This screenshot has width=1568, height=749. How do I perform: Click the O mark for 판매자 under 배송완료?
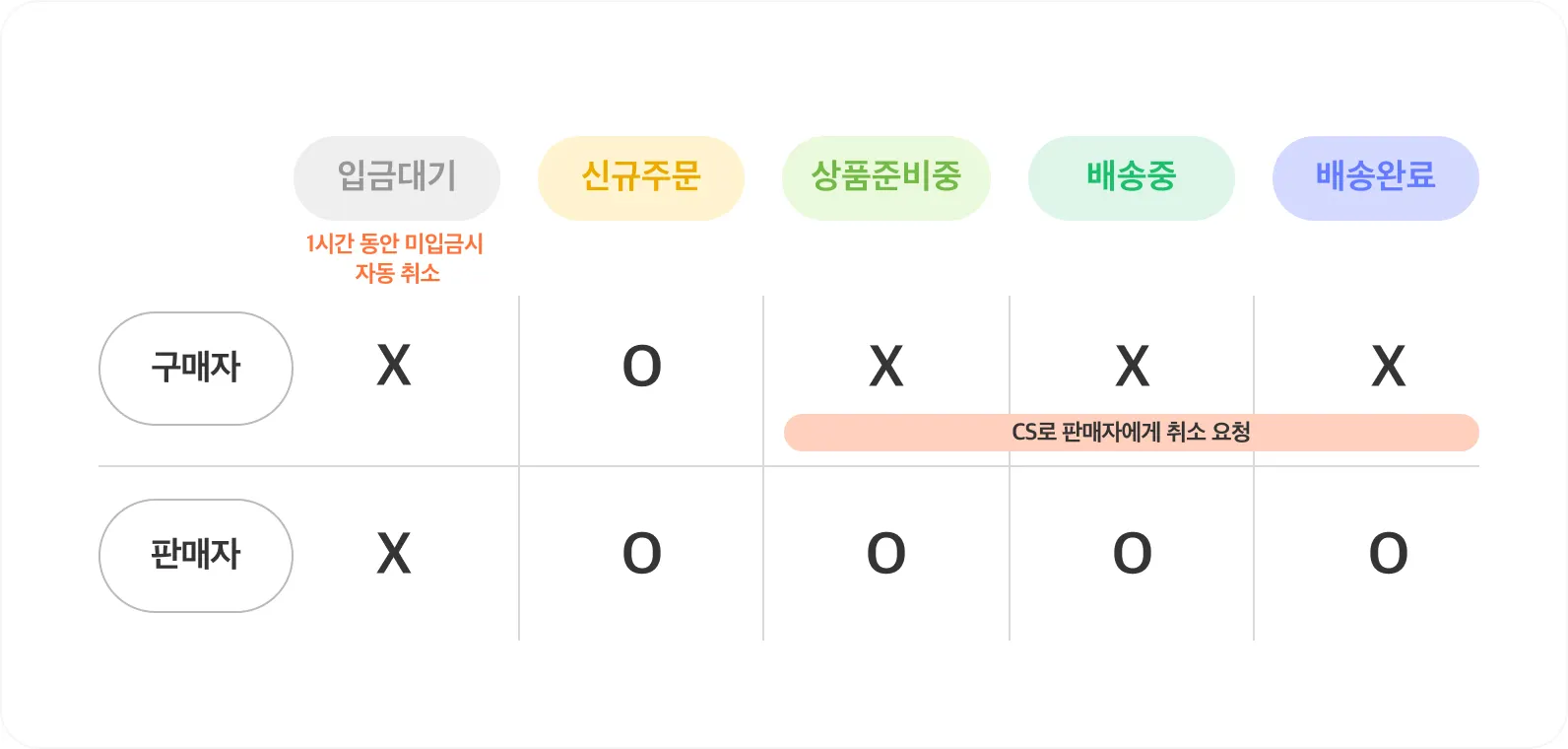click(1389, 553)
